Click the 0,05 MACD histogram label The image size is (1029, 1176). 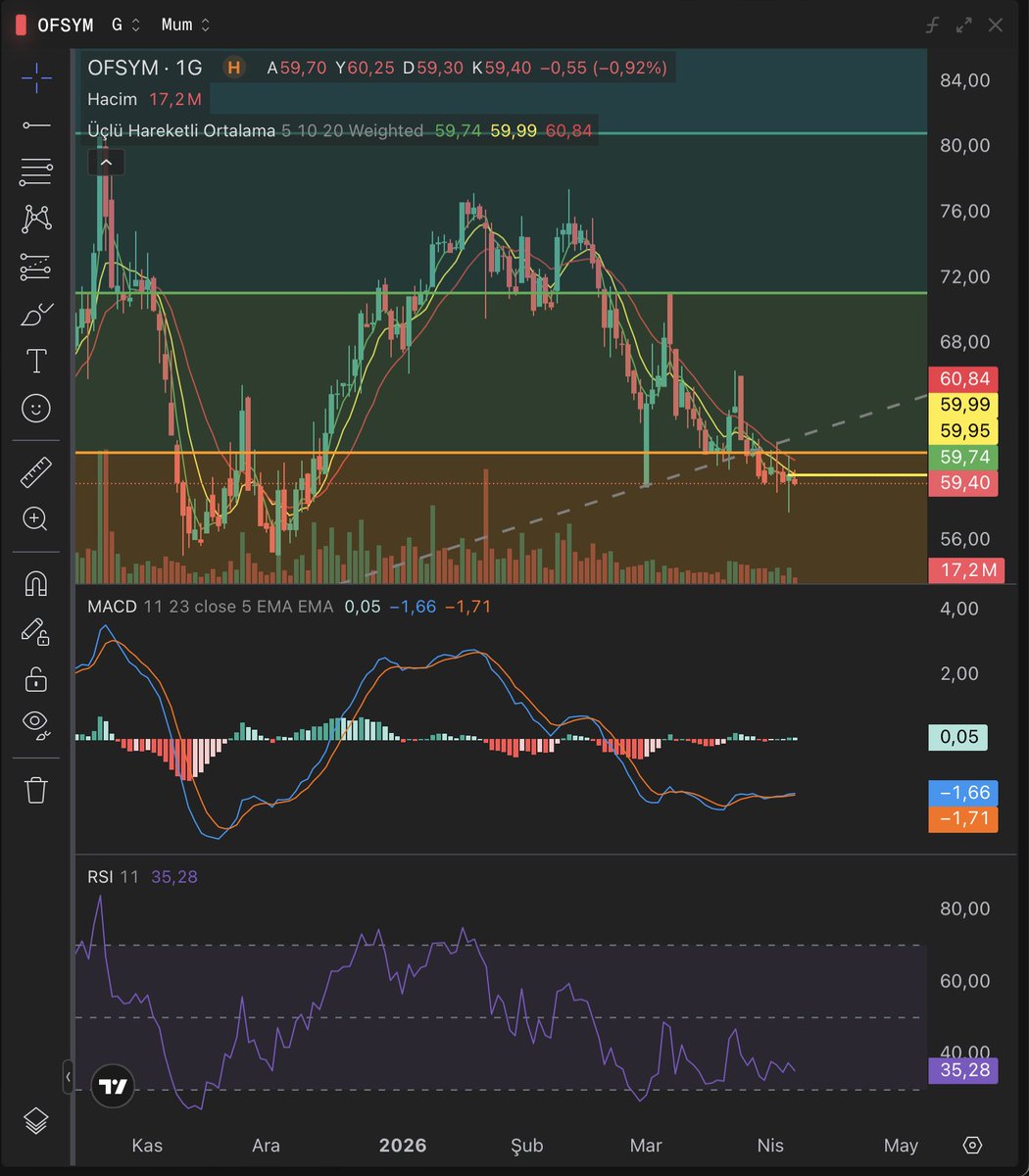959,737
